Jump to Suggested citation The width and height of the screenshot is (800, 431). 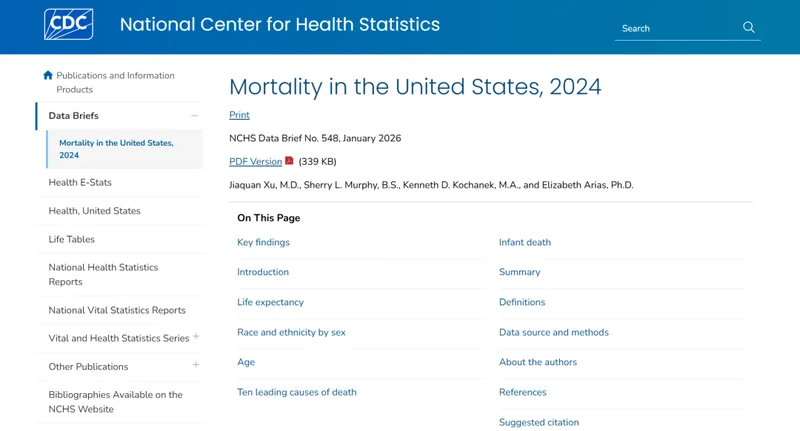coord(539,422)
